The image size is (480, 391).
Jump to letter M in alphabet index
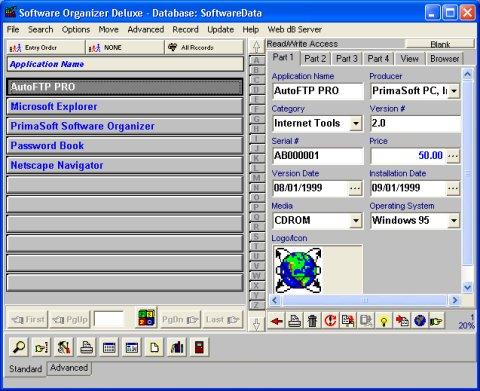pyautogui.click(x=256, y=178)
